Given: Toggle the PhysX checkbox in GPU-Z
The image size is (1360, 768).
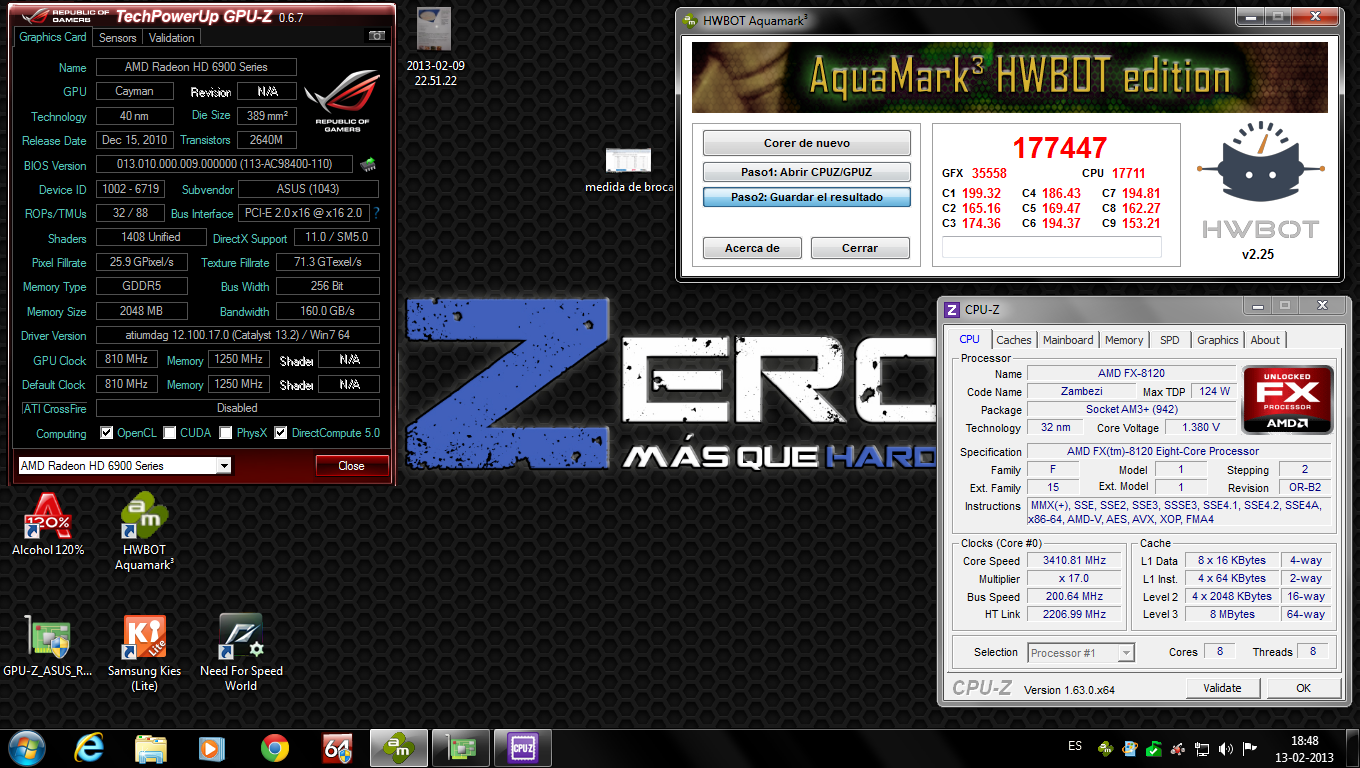Looking at the screenshot, I should pyautogui.click(x=226, y=433).
